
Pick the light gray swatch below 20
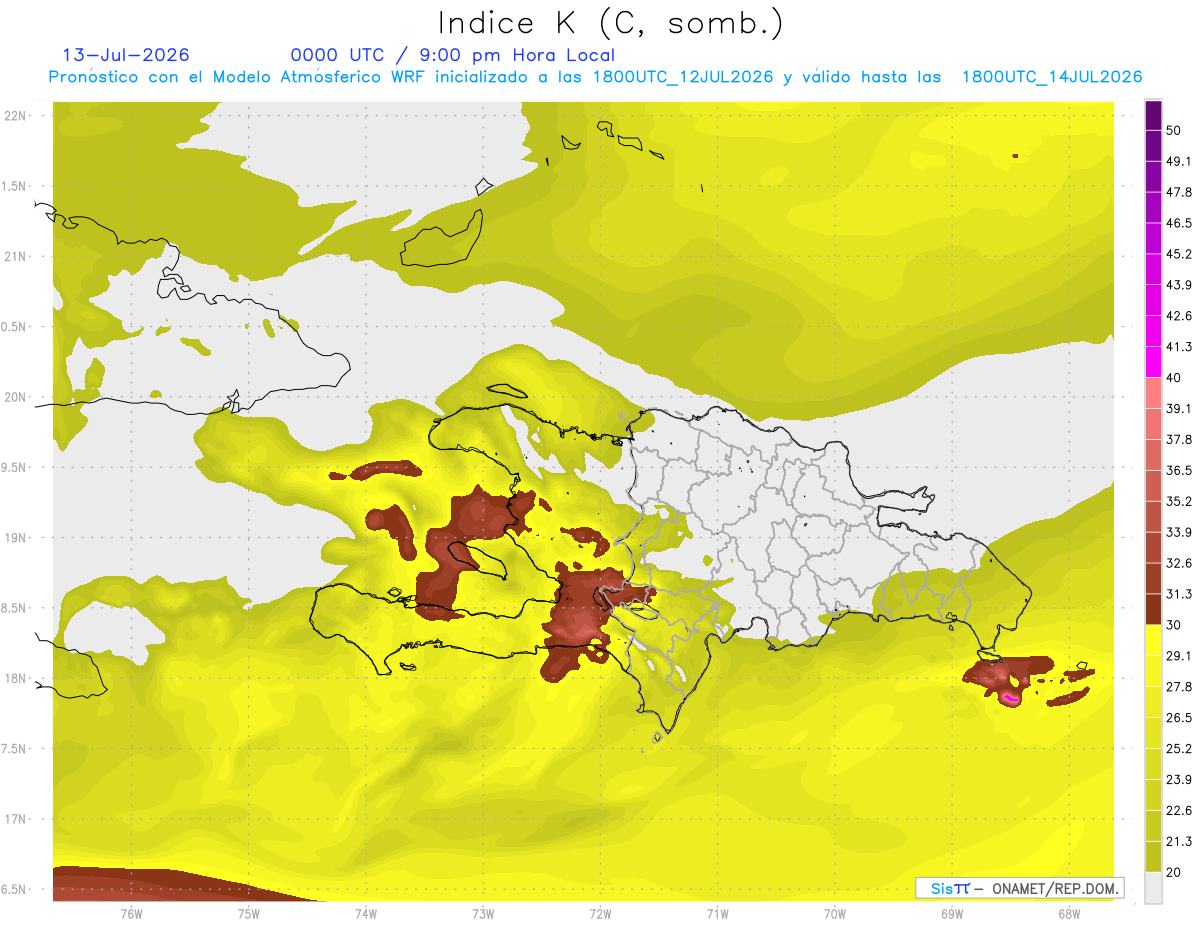tap(1153, 888)
